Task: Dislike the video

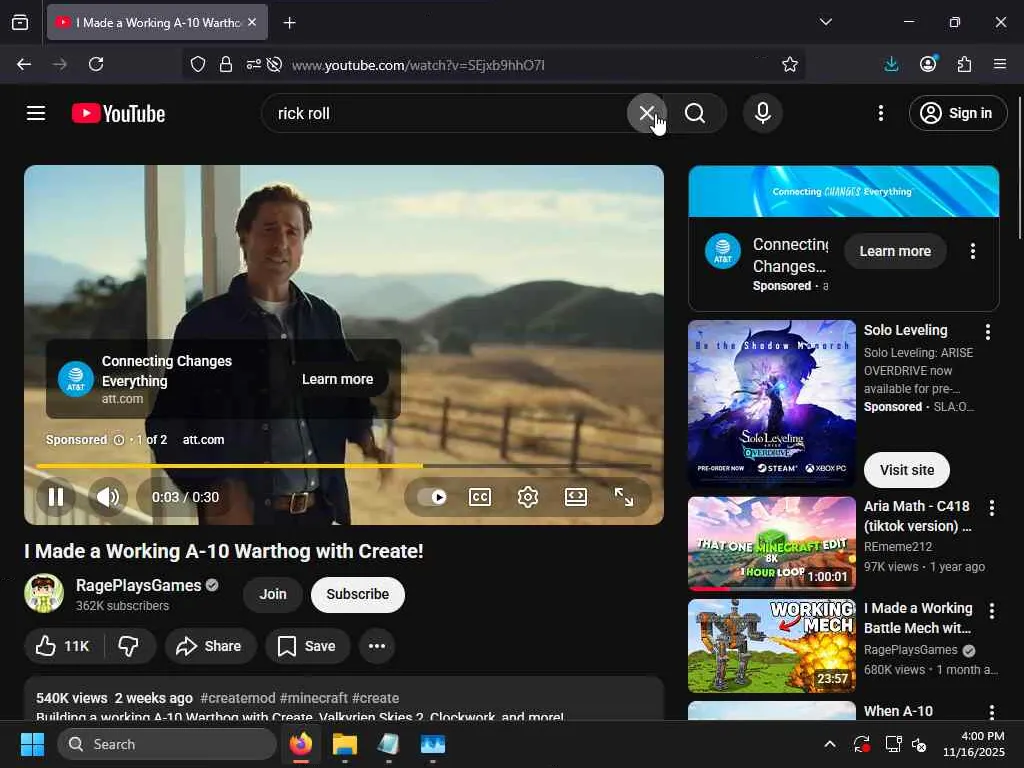Action: tap(129, 646)
